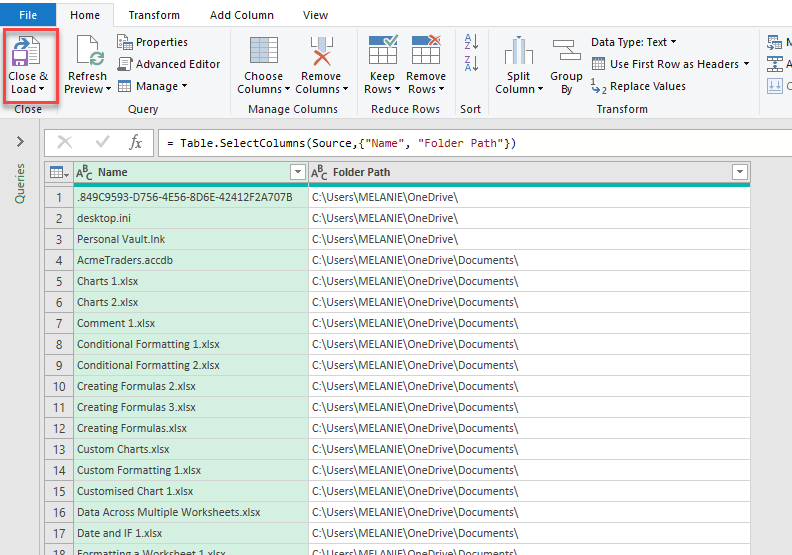Screen dimensions: 792x555
Task: Click the Close & Load icon
Action: click(x=28, y=52)
